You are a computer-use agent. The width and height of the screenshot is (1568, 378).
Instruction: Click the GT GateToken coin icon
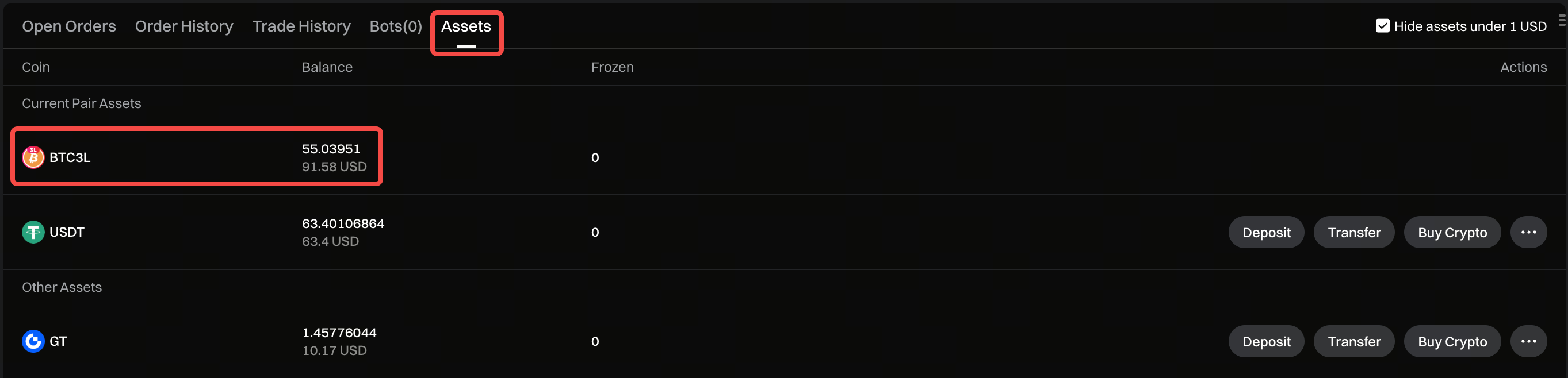(33, 342)
